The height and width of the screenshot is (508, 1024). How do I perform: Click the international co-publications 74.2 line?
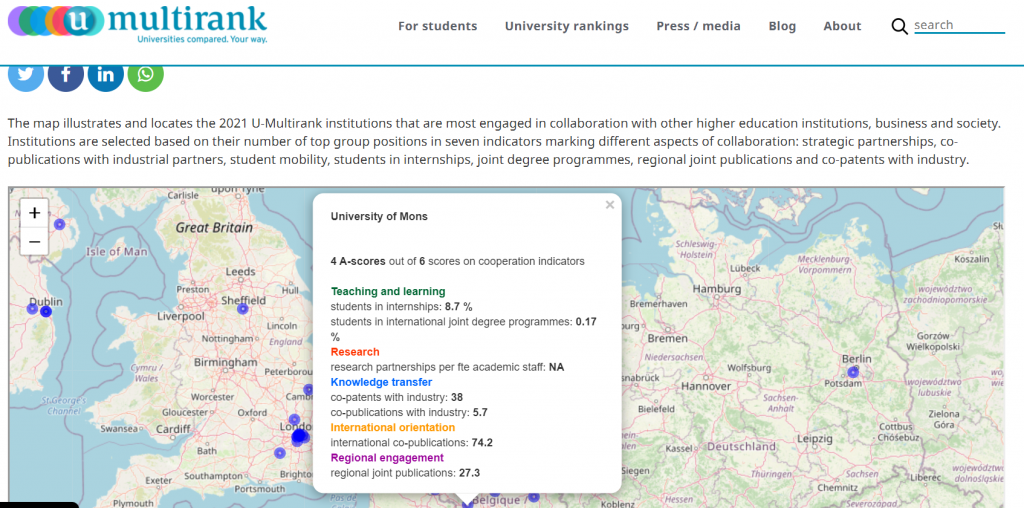point(411,443)
